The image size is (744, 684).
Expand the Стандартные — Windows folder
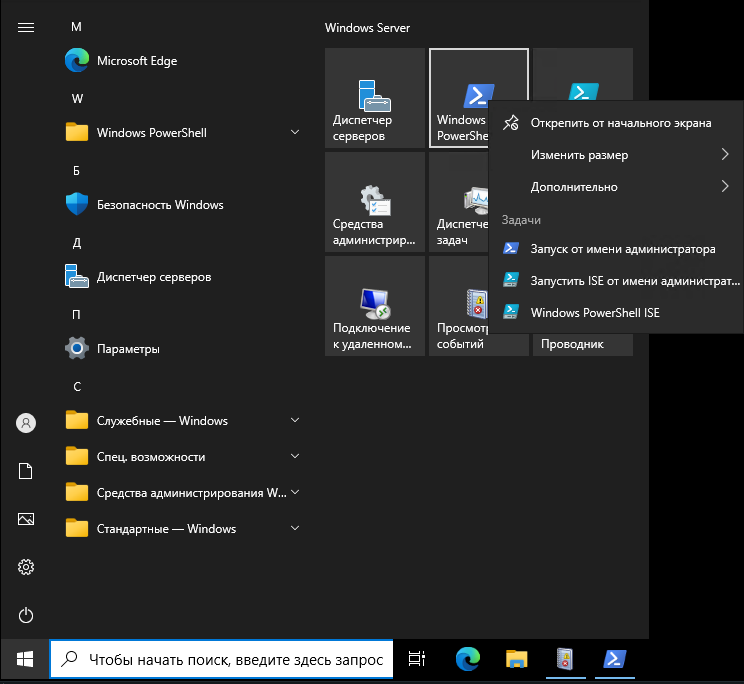[x=180, y=529]
